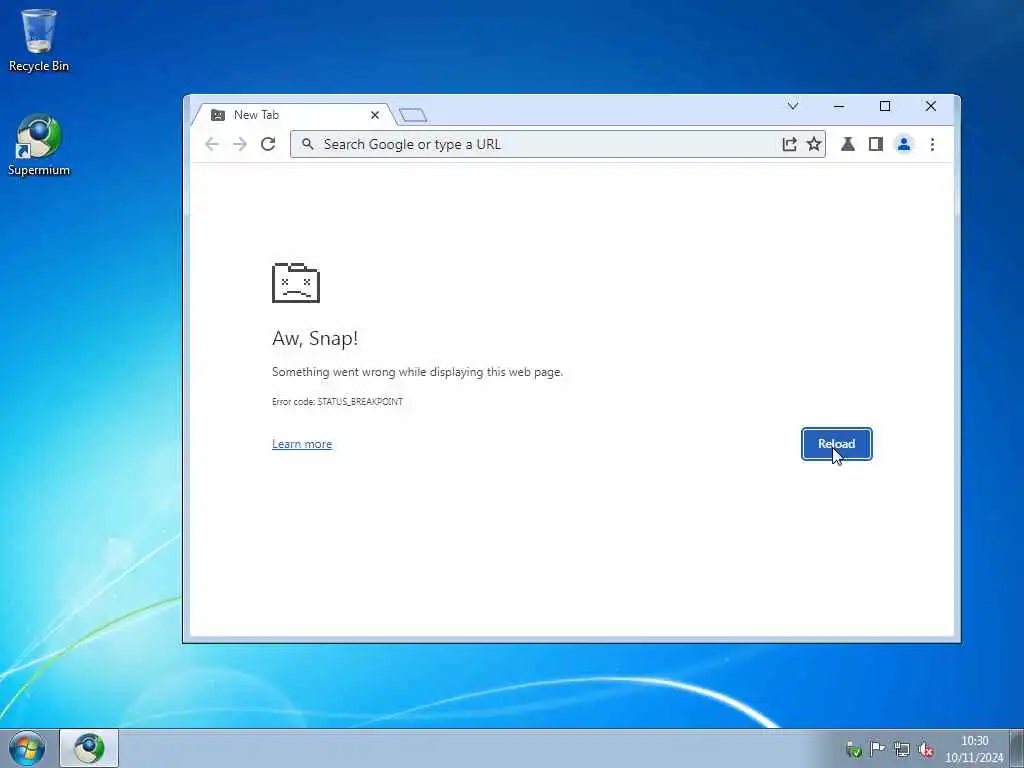Toggle the side panel icon
Screen dimensions: 1024x768
(876, 144)
